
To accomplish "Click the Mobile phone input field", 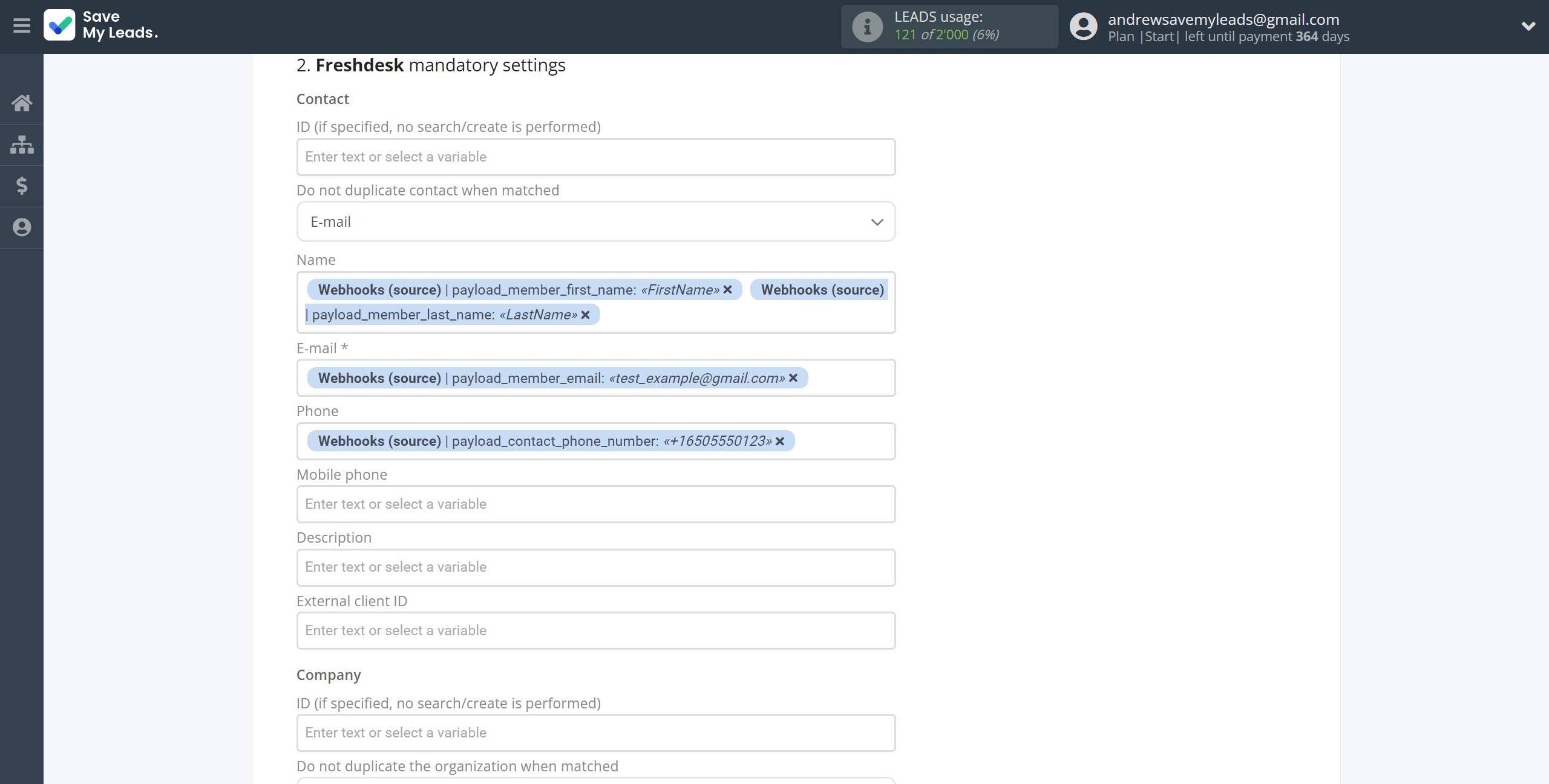I will pyautogui.click(x=596, y=504).
